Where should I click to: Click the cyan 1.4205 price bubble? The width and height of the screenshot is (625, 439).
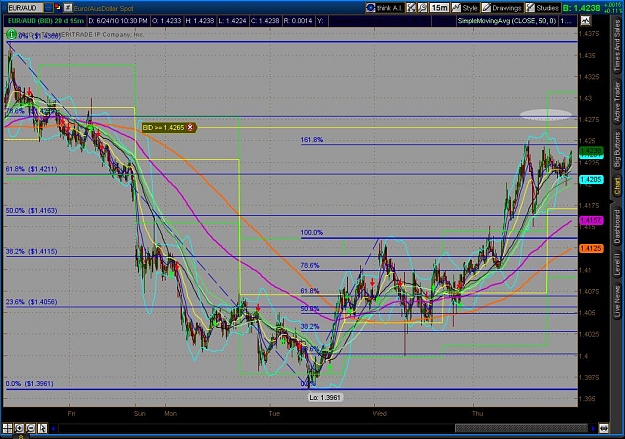point(591,180)
